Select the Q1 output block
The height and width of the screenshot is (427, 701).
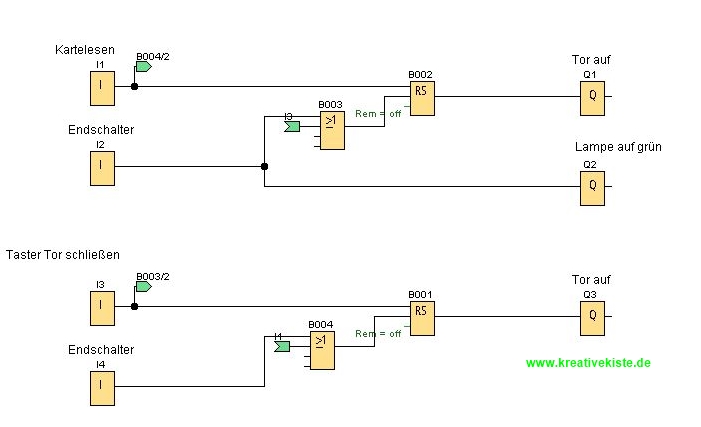pyautogui.click(x=592, y=97)
